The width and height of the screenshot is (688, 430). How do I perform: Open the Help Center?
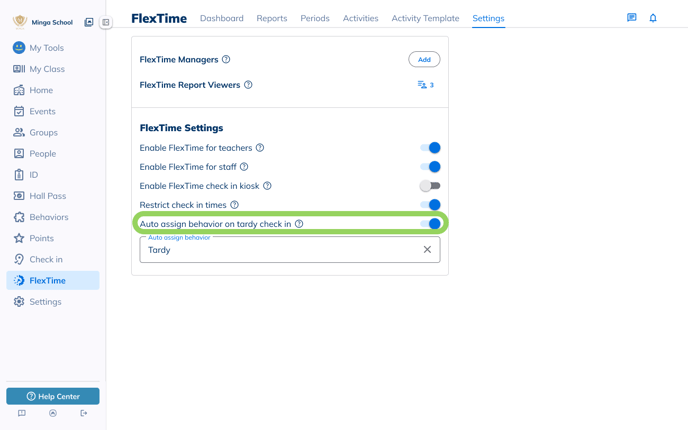tap(53, 396)
